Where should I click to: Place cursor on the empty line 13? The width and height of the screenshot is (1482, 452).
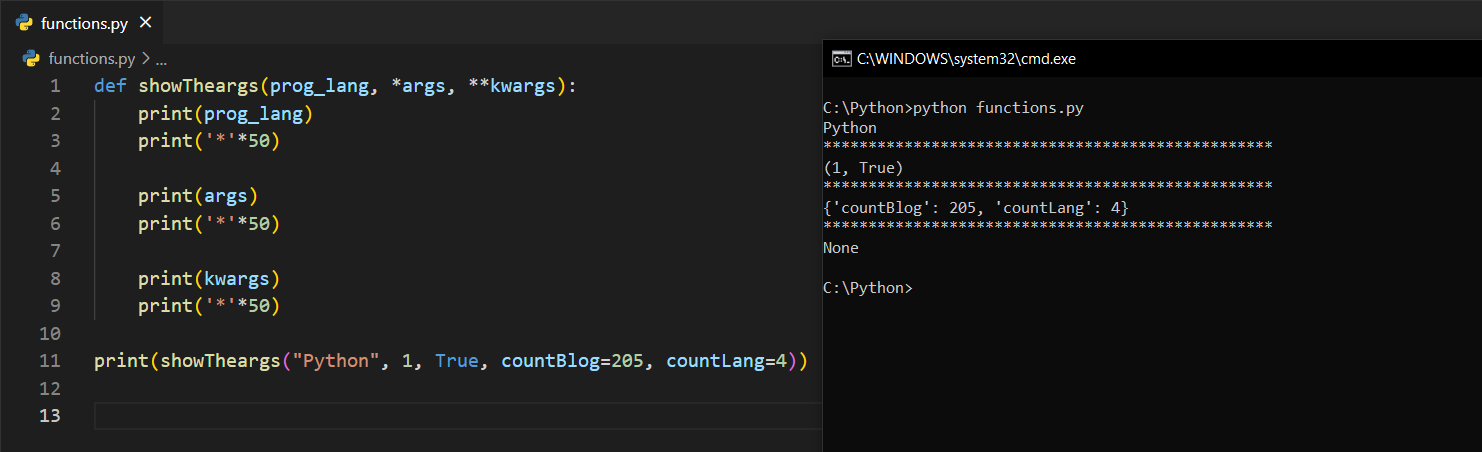pyautogui.click(x=400, y=415)
